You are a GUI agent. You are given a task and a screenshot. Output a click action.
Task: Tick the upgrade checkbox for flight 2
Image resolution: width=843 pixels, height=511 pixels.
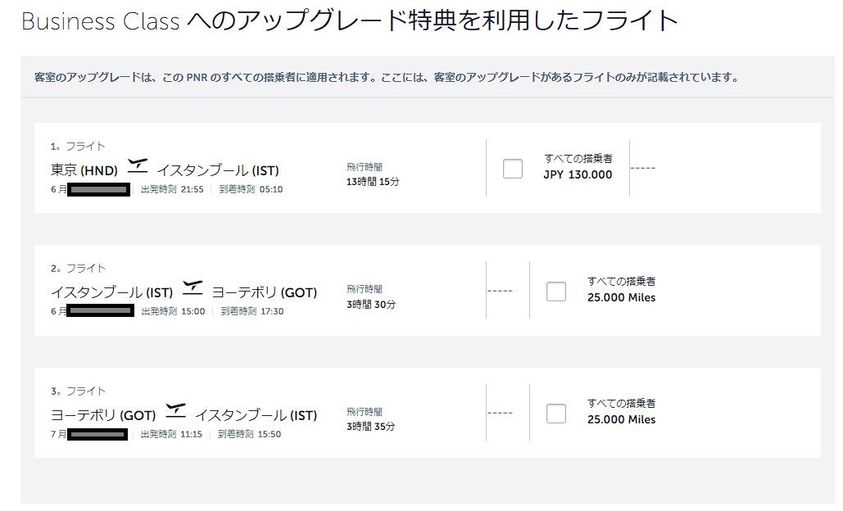pos(556,291)
